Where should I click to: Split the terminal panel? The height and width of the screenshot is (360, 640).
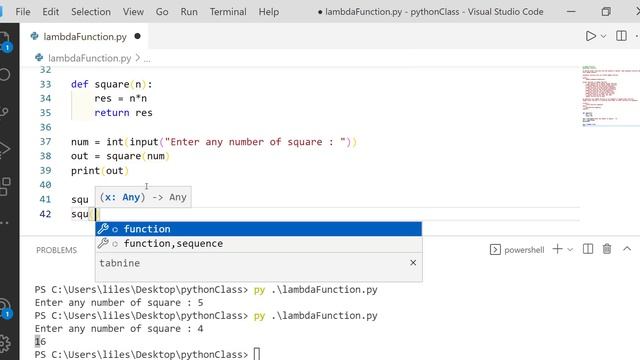[x=588, y=249]
